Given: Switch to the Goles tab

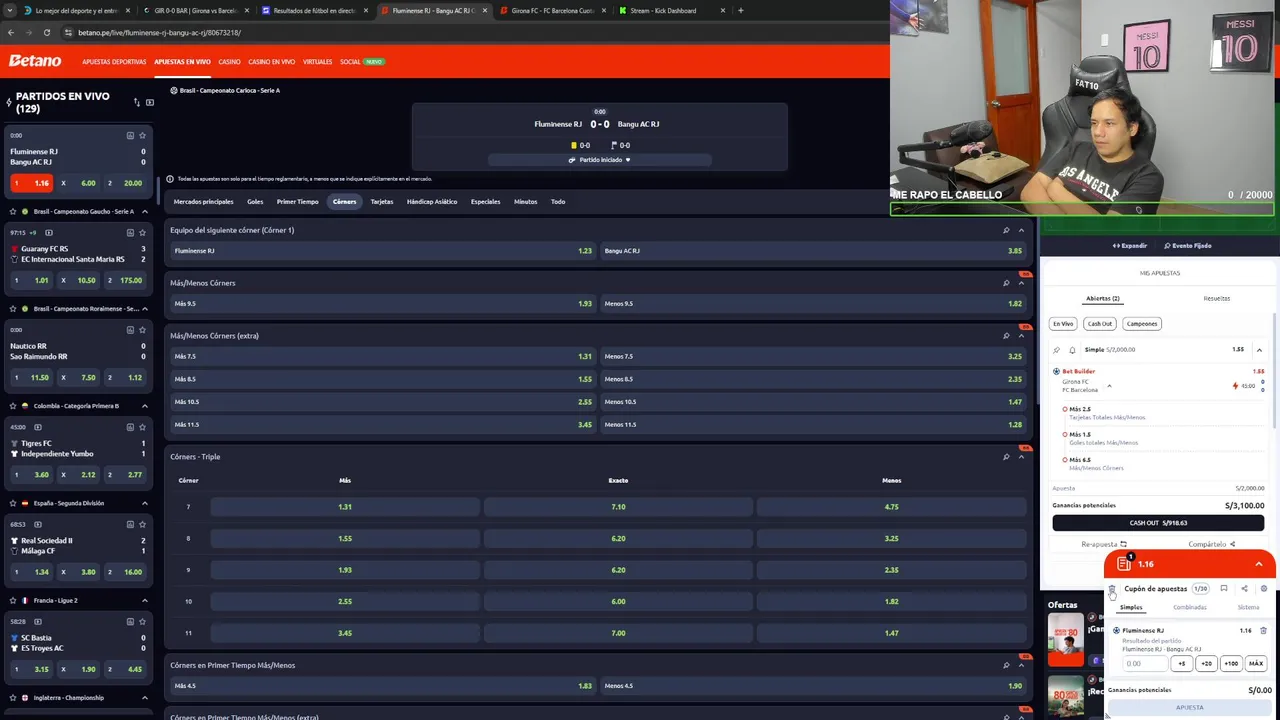Looking at the screenshot, I should [255, 202].
